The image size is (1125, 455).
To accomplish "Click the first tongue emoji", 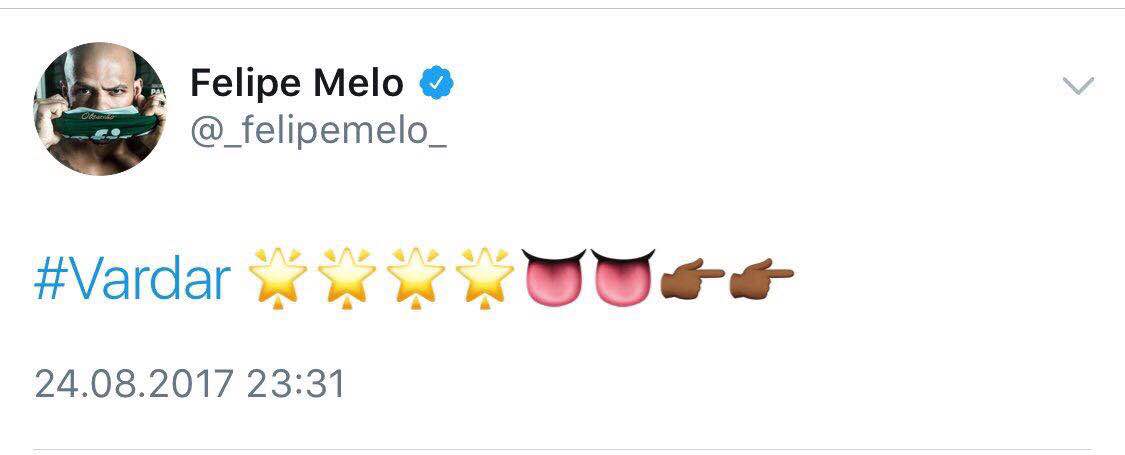I will (555, 277).
